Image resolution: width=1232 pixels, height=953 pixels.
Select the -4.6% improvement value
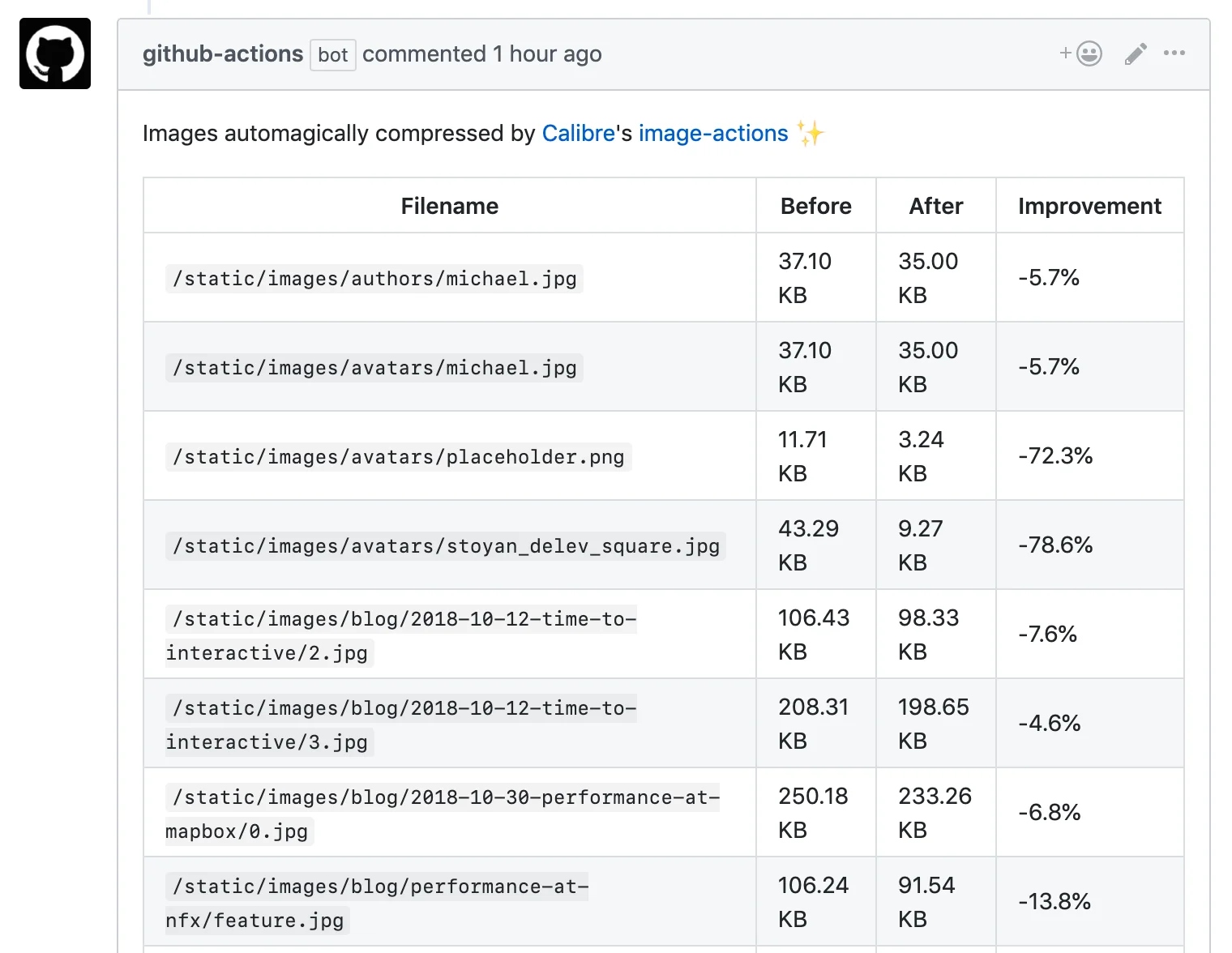tap(1050, 723)
